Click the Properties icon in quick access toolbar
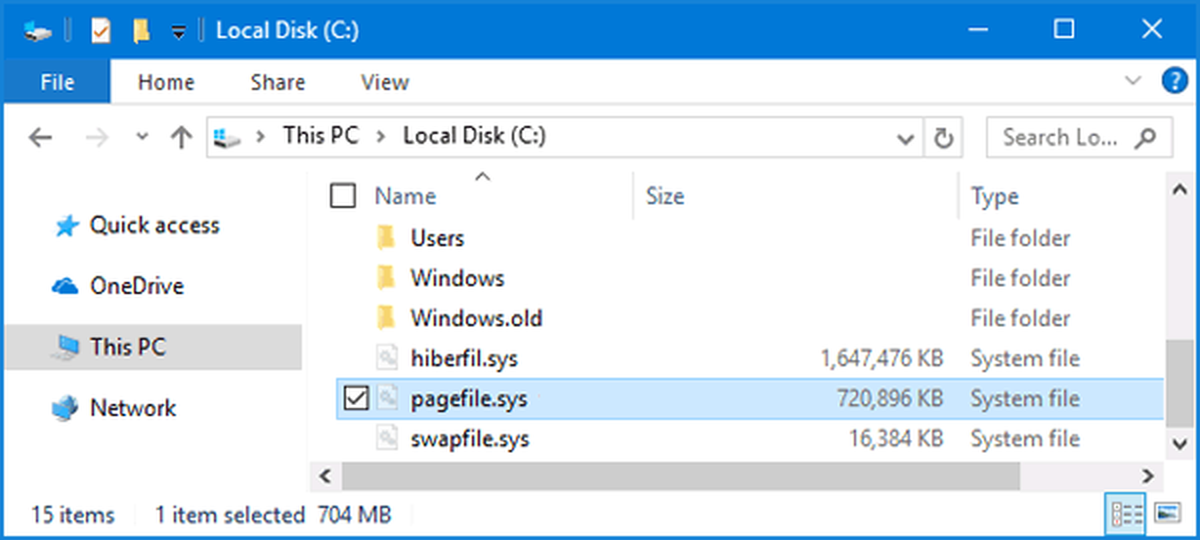The image size is (1200, 540). click(100, 31)
